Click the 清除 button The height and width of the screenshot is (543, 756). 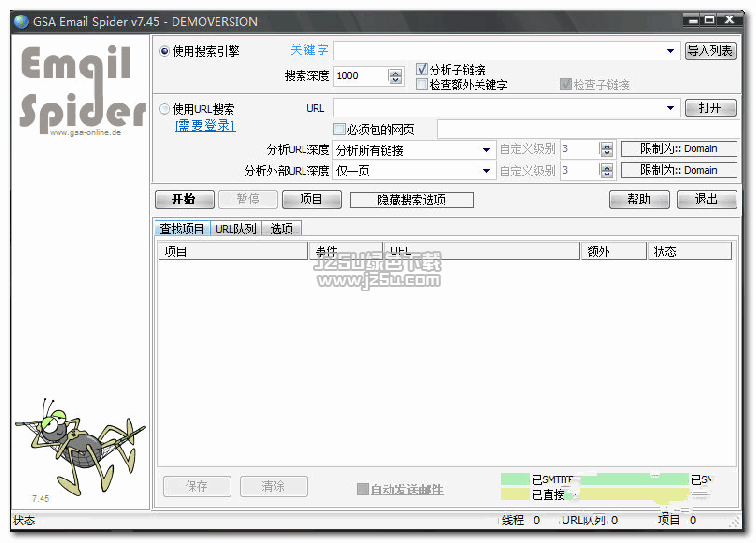(x=273, y=486)
